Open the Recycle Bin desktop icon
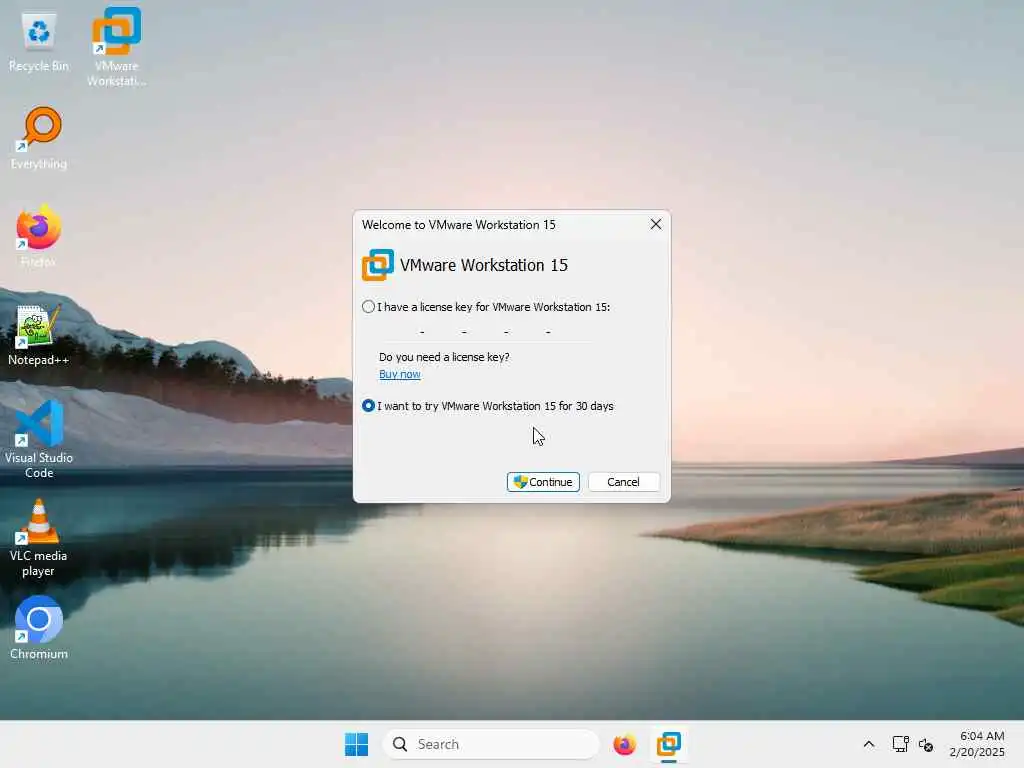 tap(39, 42)
